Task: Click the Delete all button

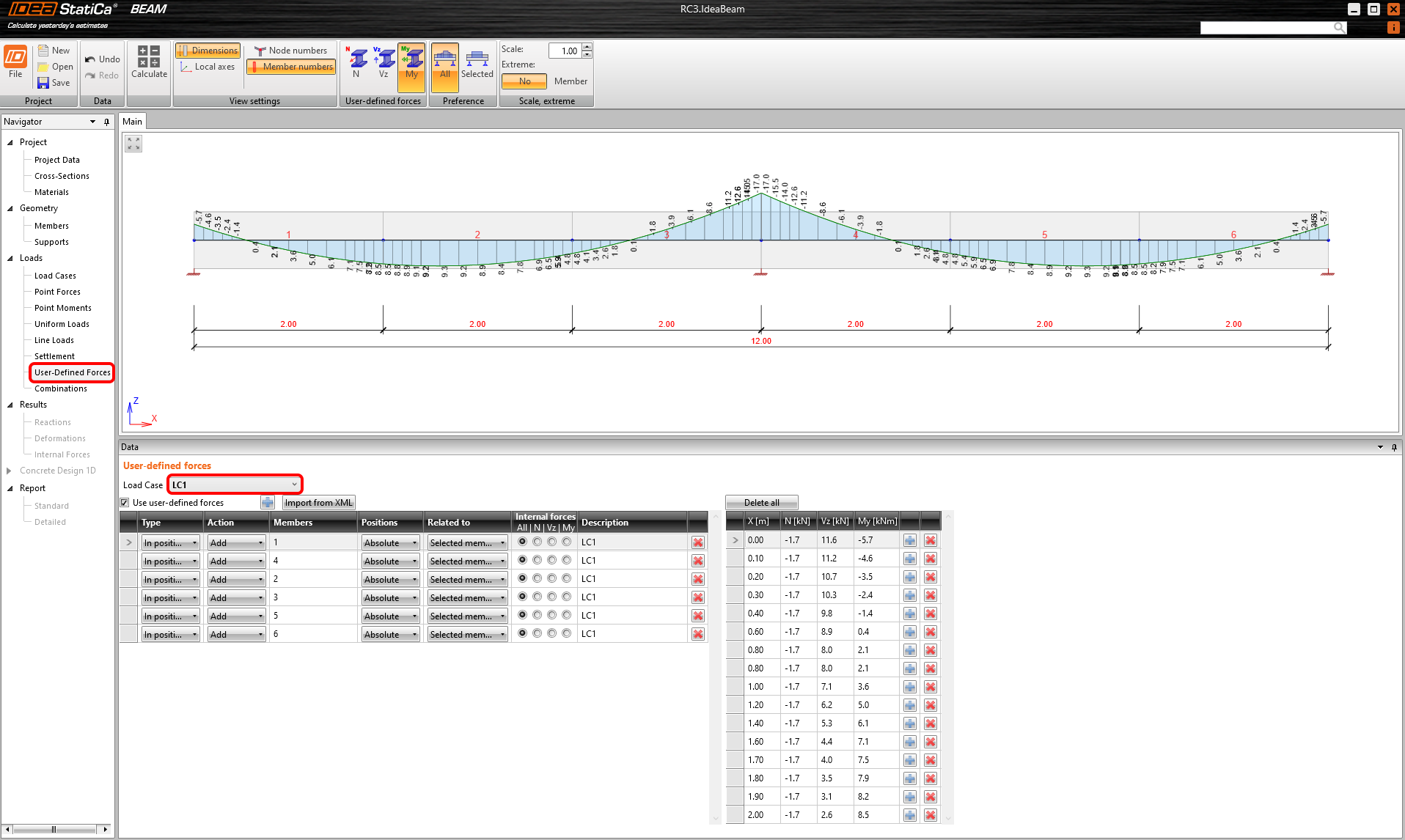Action: click(x=761, y=503)
